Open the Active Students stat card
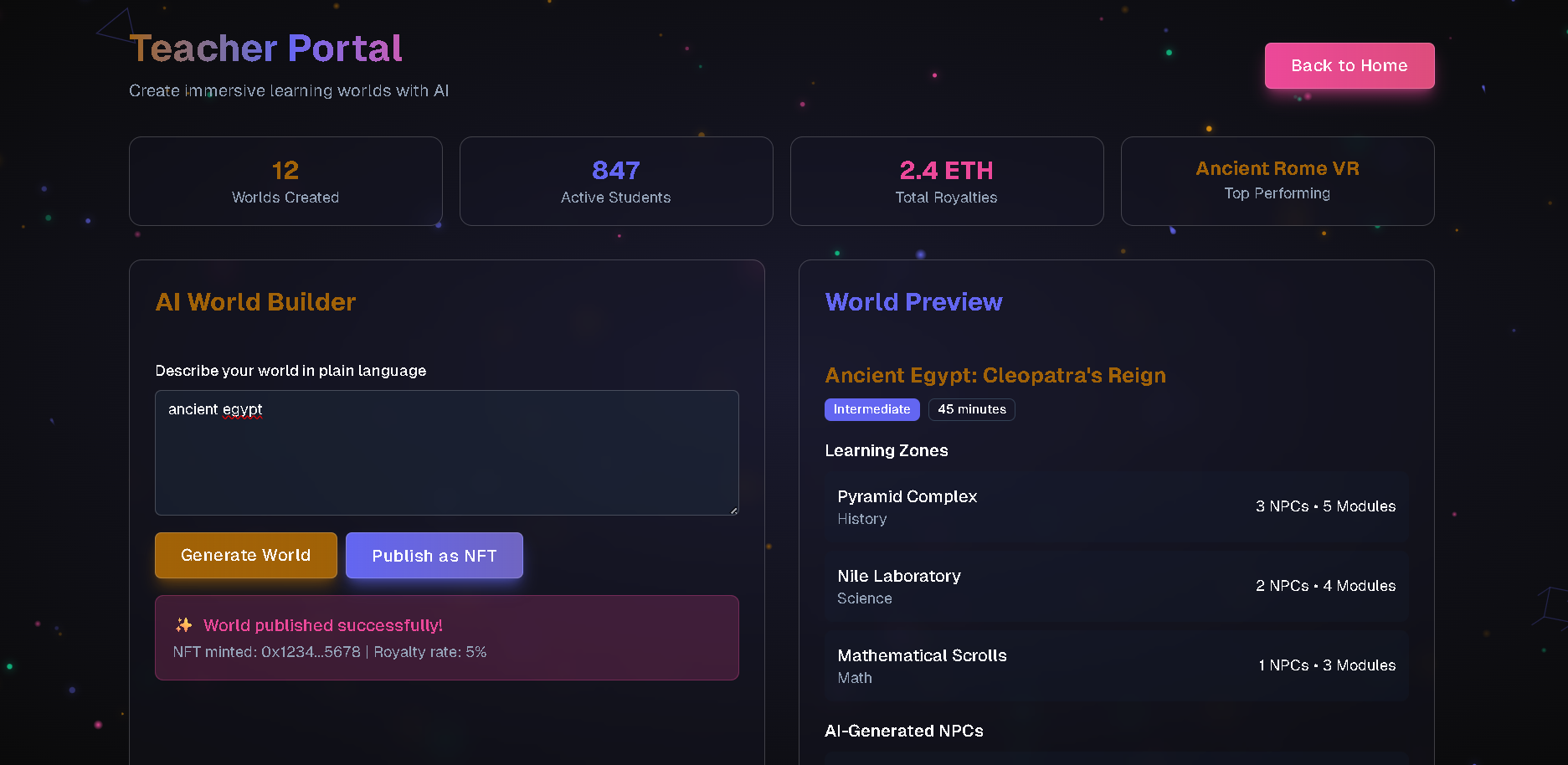This screenshot has width=1568, height=765. coord(616,181)
